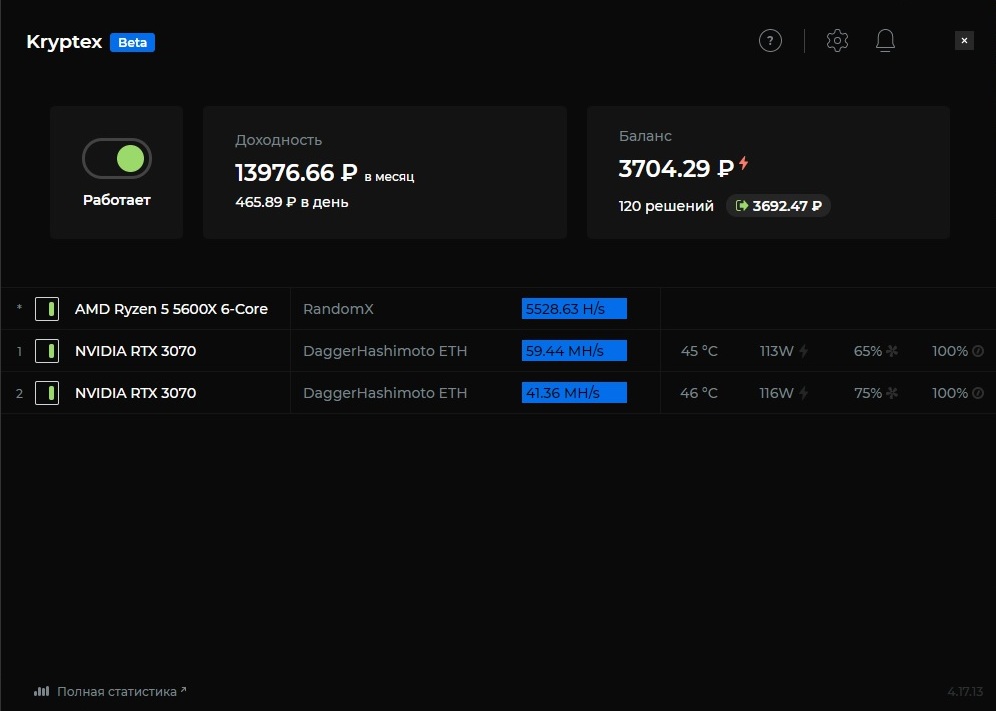
Task: Click the fan icon next to 65%
Action: [892, 351]
